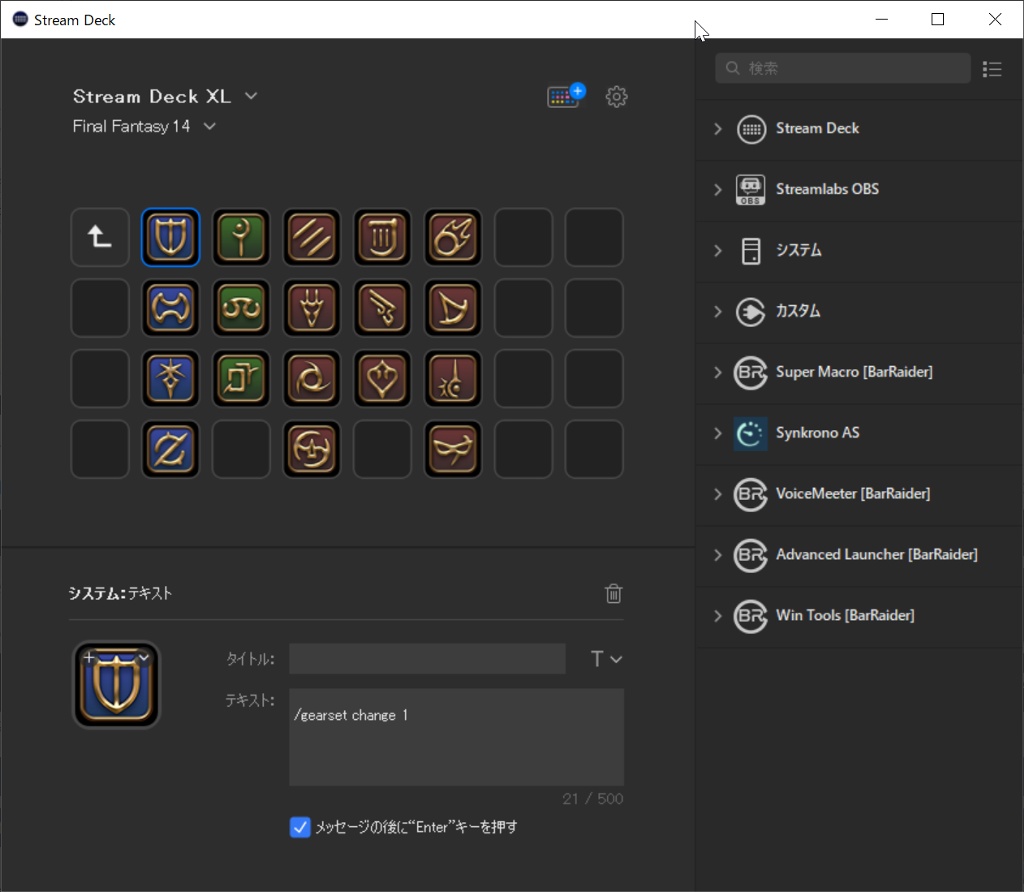Select the White Mage job icon

241,237
